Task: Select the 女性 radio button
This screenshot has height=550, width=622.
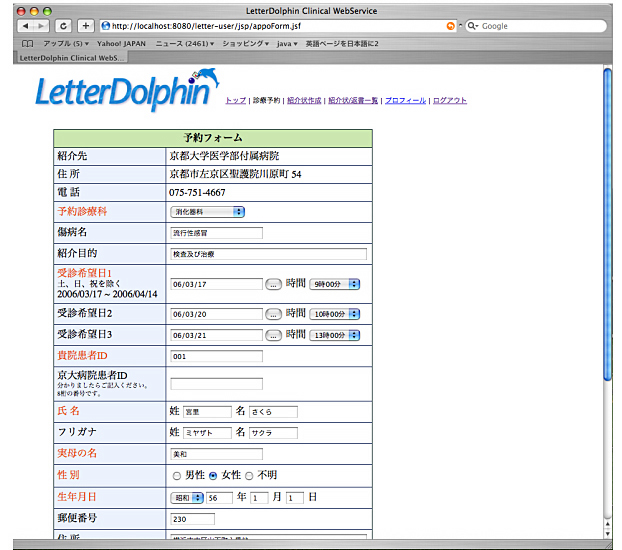Action: [x=213, y=475]
